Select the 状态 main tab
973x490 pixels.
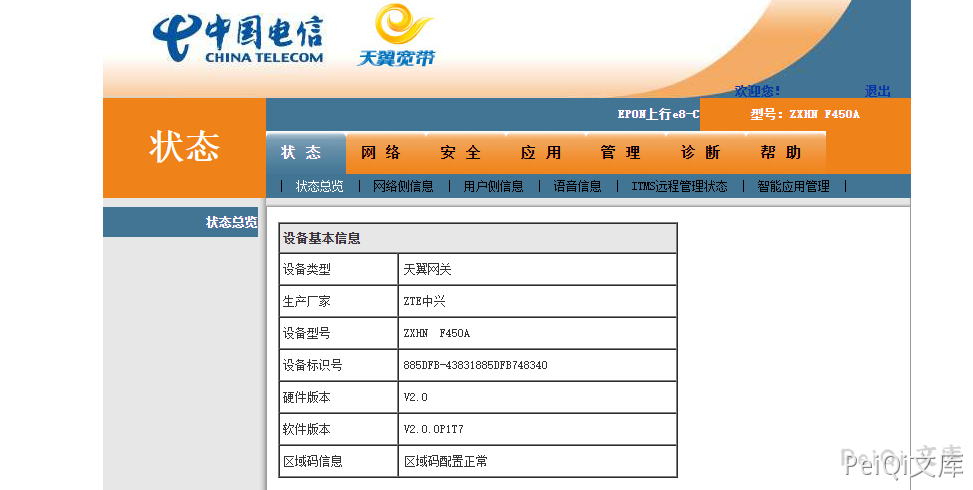(x=301, y=153)
